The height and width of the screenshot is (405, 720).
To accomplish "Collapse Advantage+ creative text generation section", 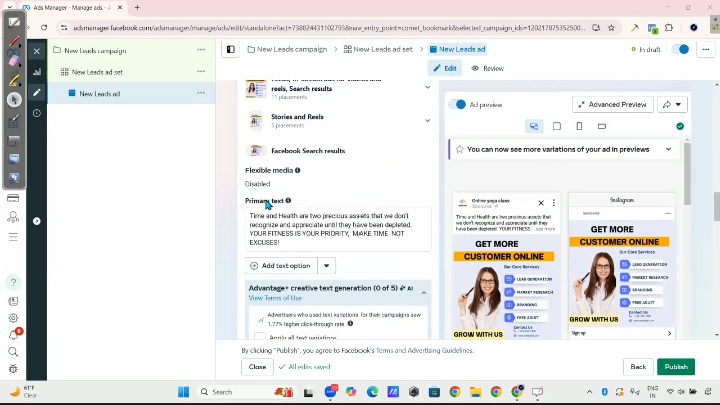I will [x=424, y=292].
